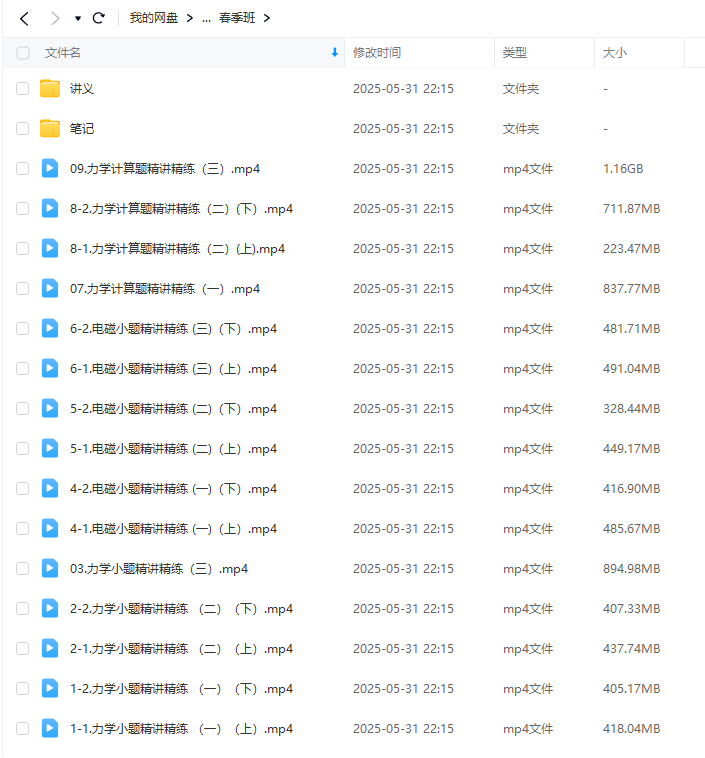Click video icon of 07.力学计算题精讲精练（一）
The height and width of the screenshot is (758, 705).
tap(50, 289)
